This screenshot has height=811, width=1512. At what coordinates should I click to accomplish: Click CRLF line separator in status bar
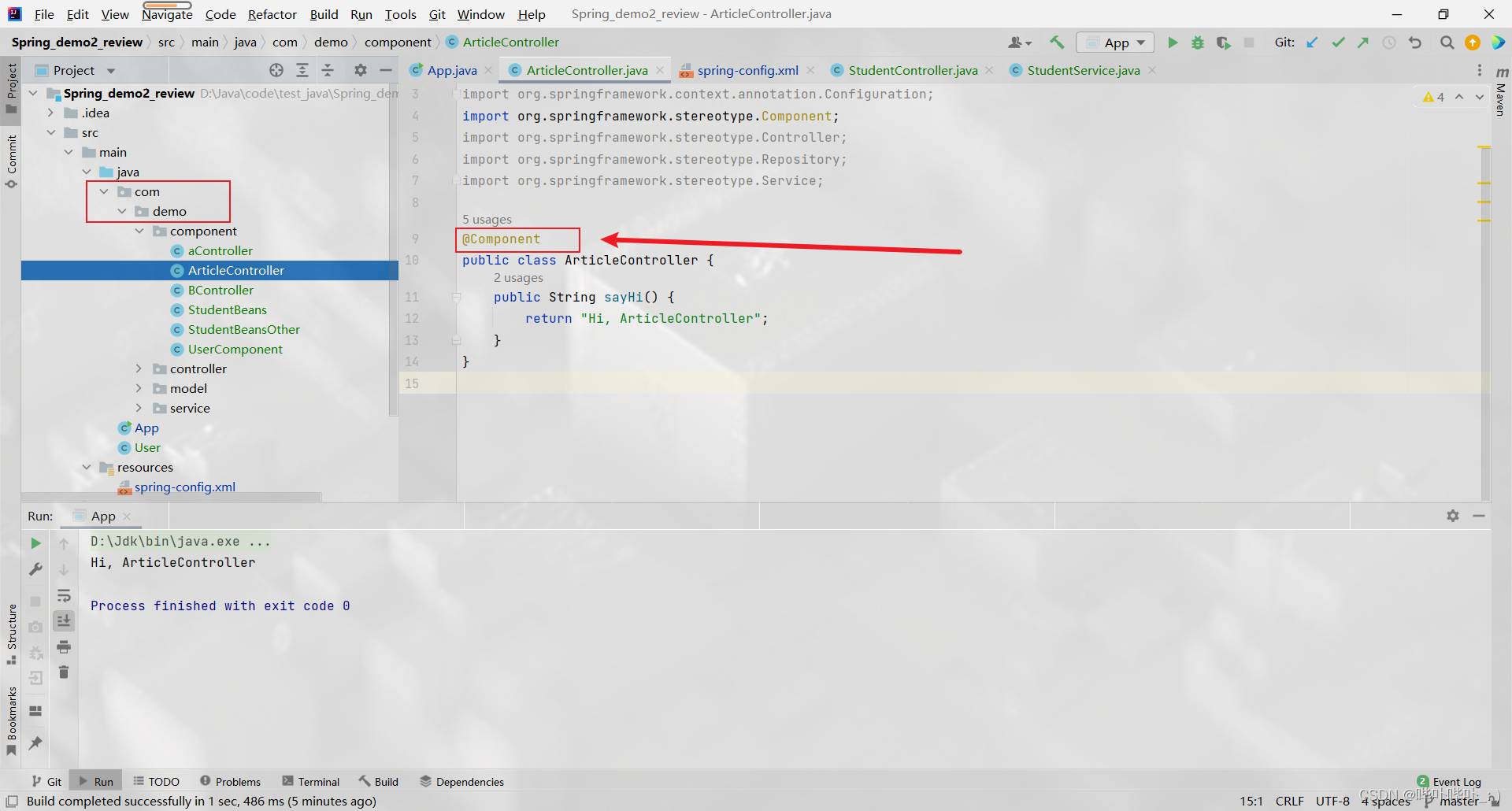[1289, 801]
